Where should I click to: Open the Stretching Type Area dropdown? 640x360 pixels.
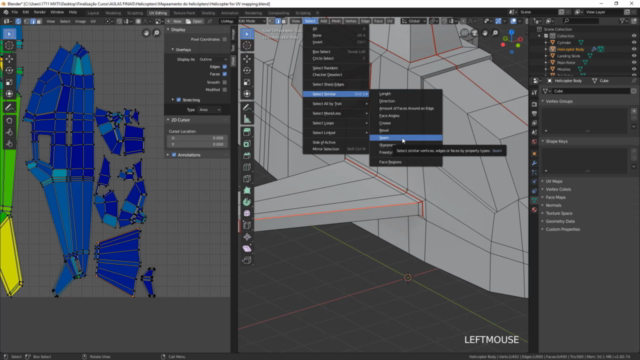coord(210,110)
